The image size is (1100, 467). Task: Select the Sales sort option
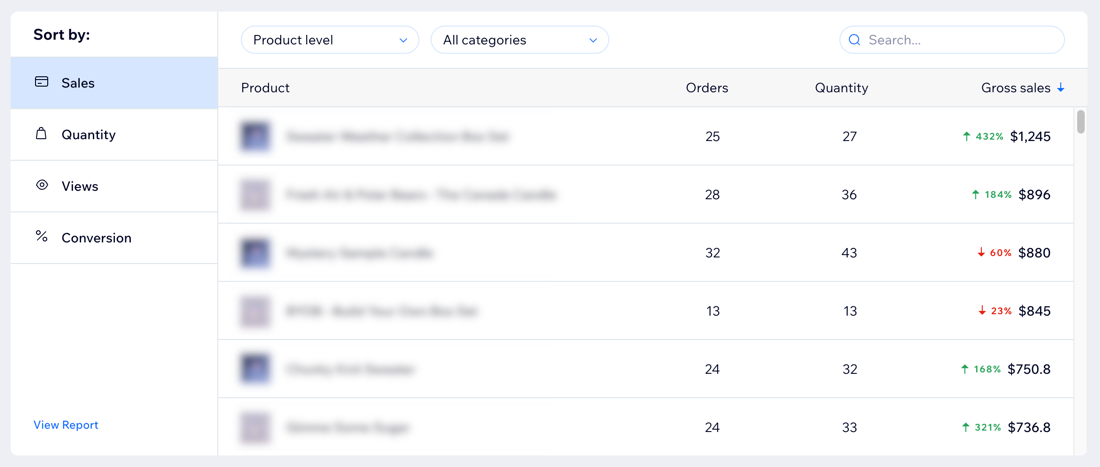(114, 83)
